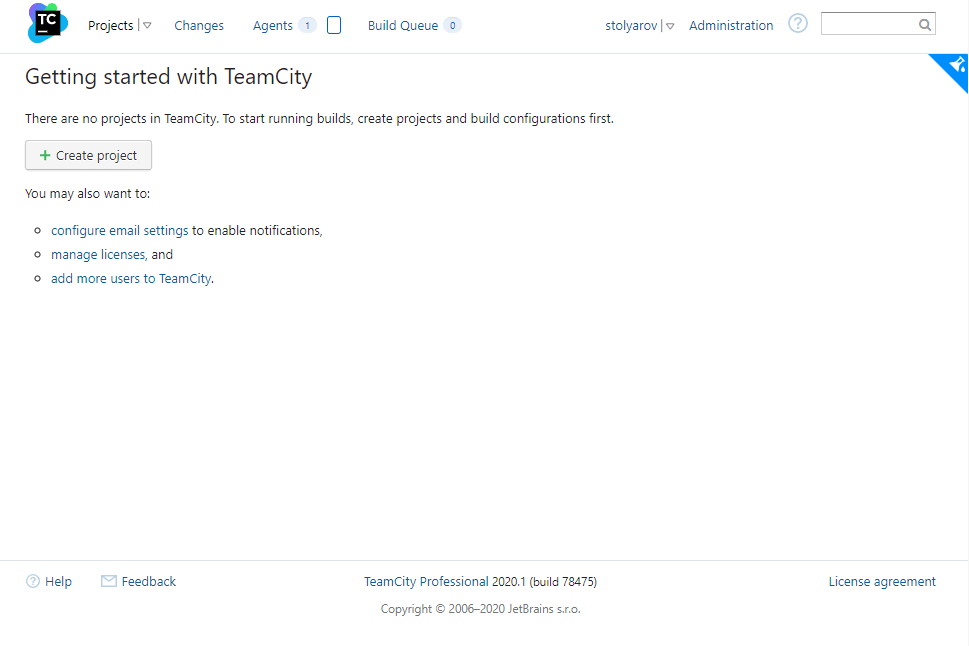Open the help question mark icon in the header
This screenshot has height=646, width=969.
(x=798, y=24)
